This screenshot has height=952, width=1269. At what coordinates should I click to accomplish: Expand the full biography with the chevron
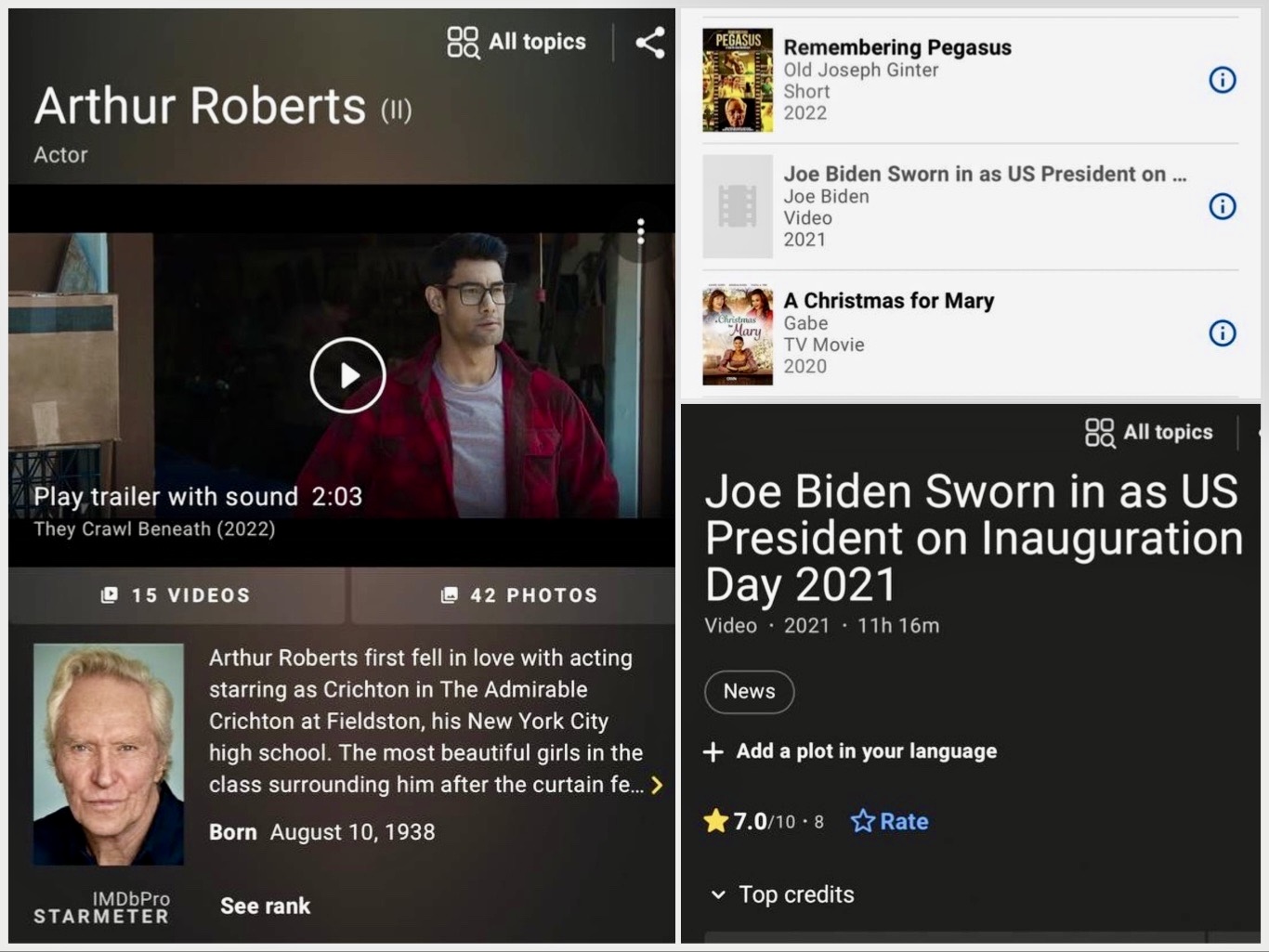pos(657,786)
